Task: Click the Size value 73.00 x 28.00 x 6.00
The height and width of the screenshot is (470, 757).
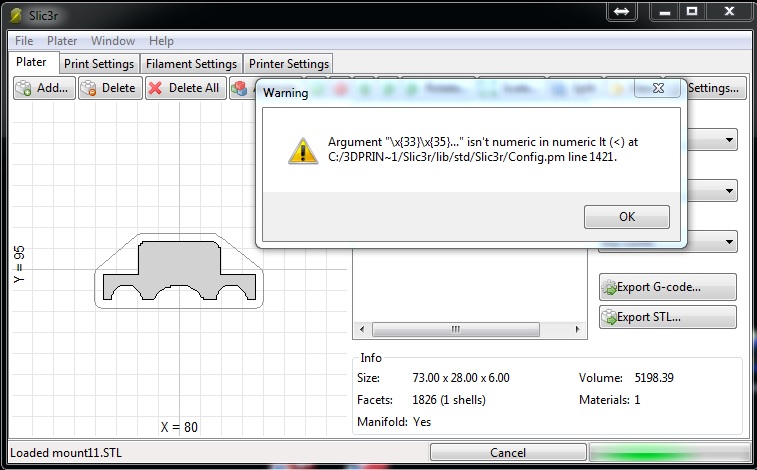Action: tap(461, 378)
